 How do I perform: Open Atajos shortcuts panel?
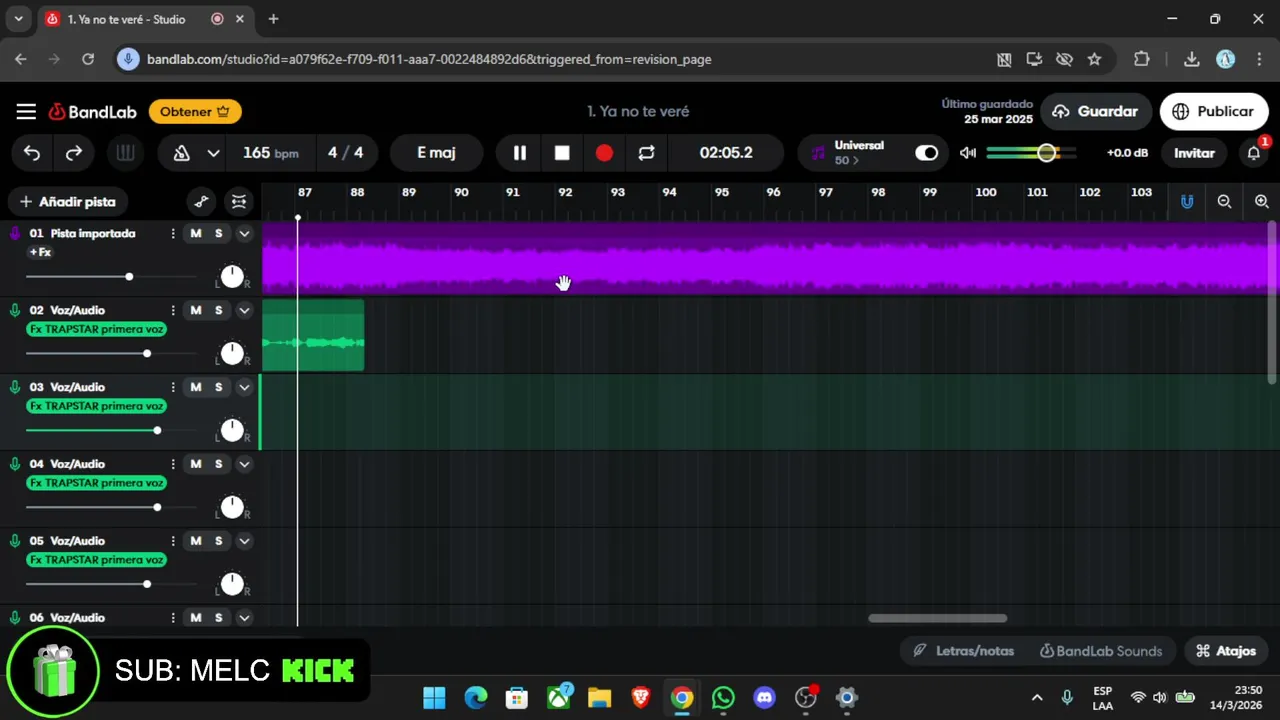pyautogui.click(x=1226, y=651)
